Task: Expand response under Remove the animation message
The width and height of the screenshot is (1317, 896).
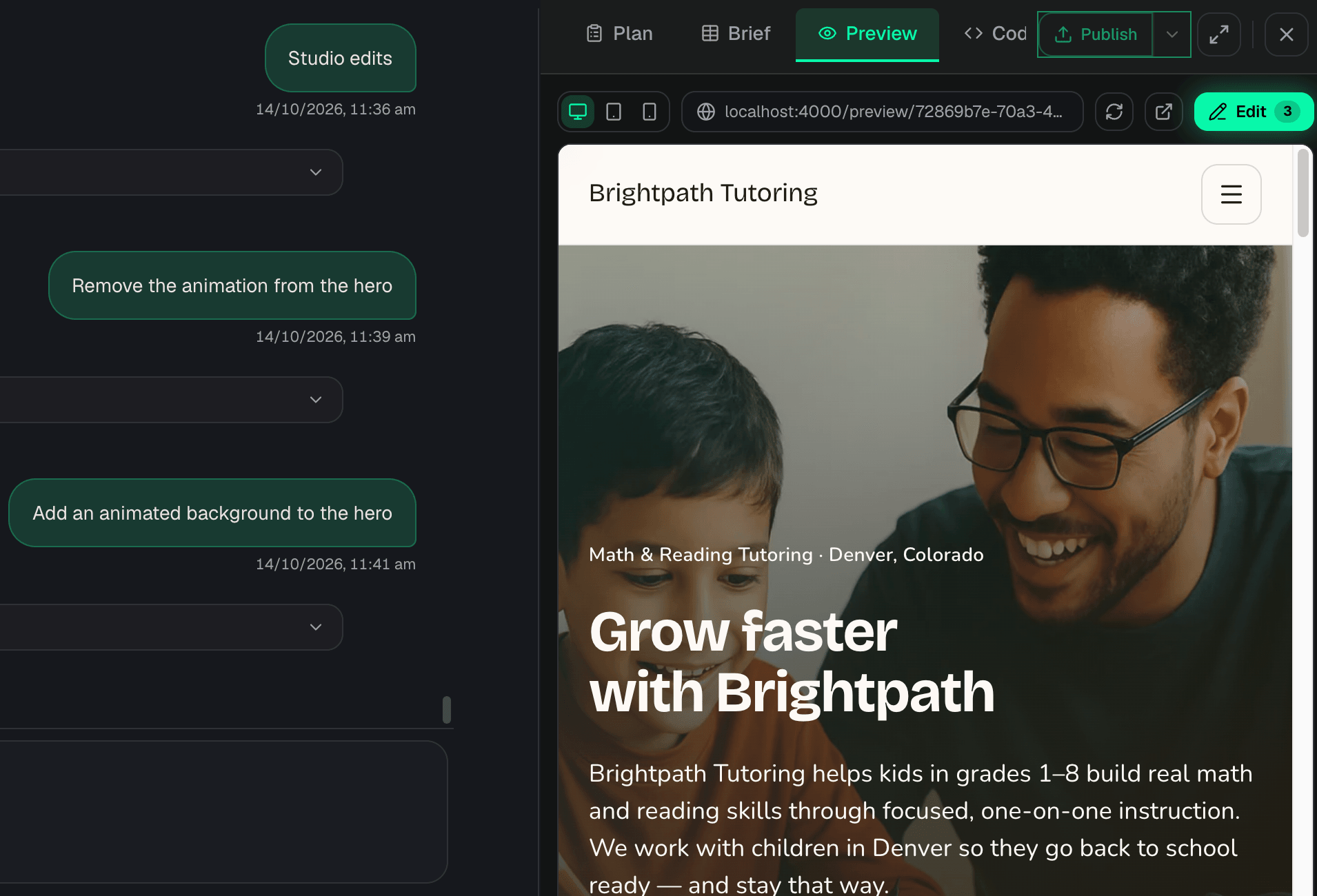Action: [316, 400]
